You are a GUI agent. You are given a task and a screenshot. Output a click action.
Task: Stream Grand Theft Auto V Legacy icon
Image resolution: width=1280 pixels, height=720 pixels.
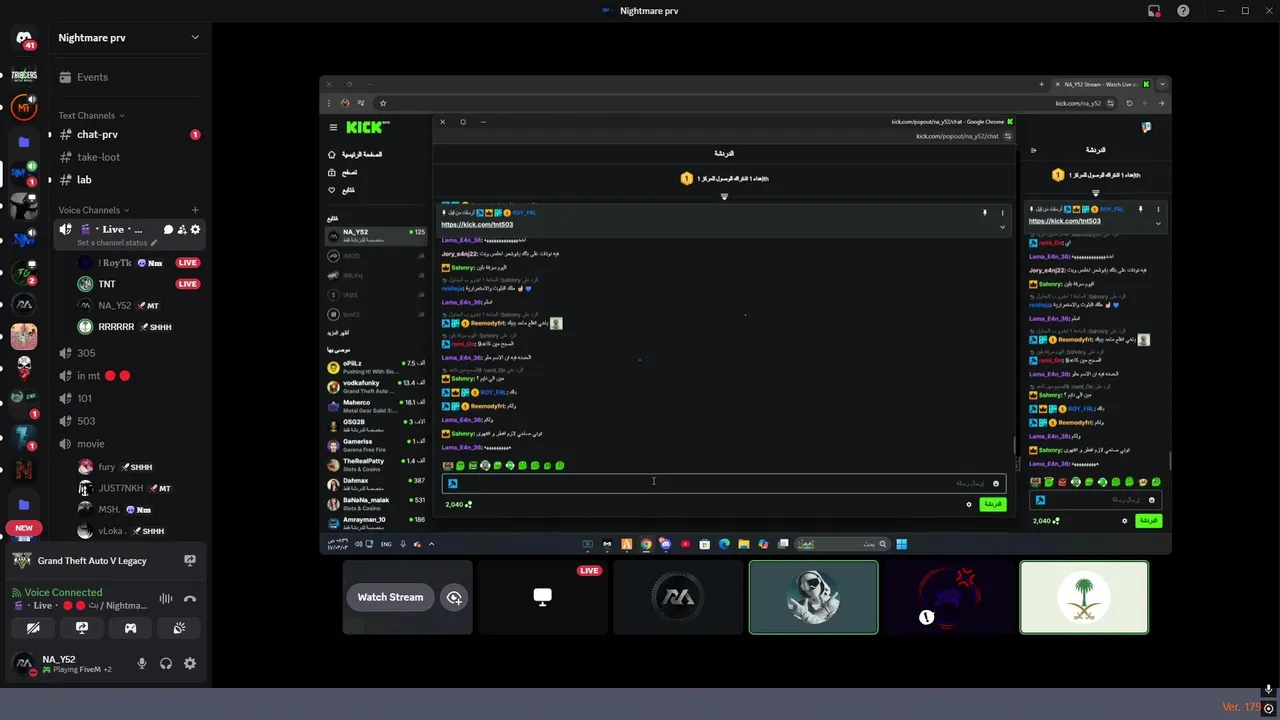coord(190,561)
